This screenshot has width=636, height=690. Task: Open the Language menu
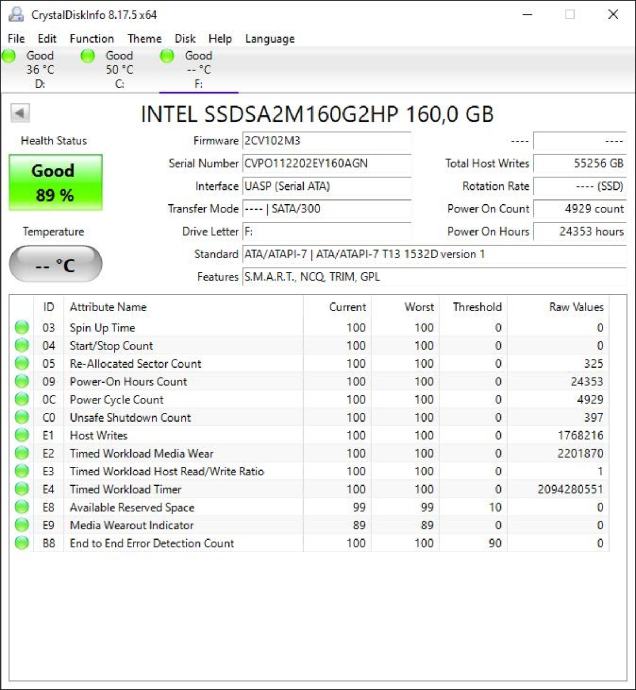coord(270,39)
